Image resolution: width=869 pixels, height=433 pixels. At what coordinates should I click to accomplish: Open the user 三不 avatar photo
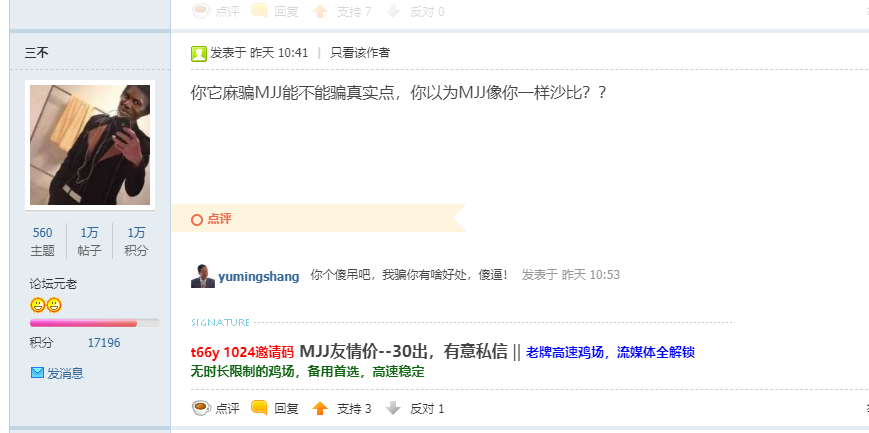point(90,145)
